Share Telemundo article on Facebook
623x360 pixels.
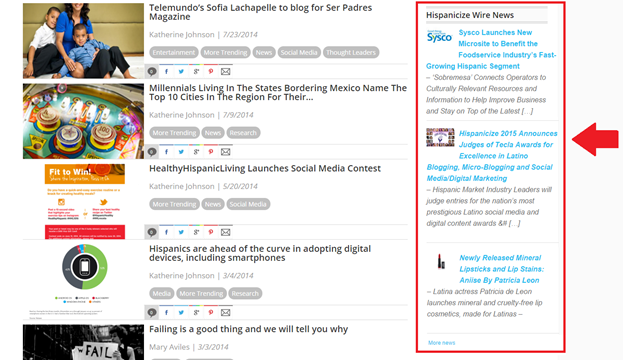pyautogui.click(x=166, y=72)
